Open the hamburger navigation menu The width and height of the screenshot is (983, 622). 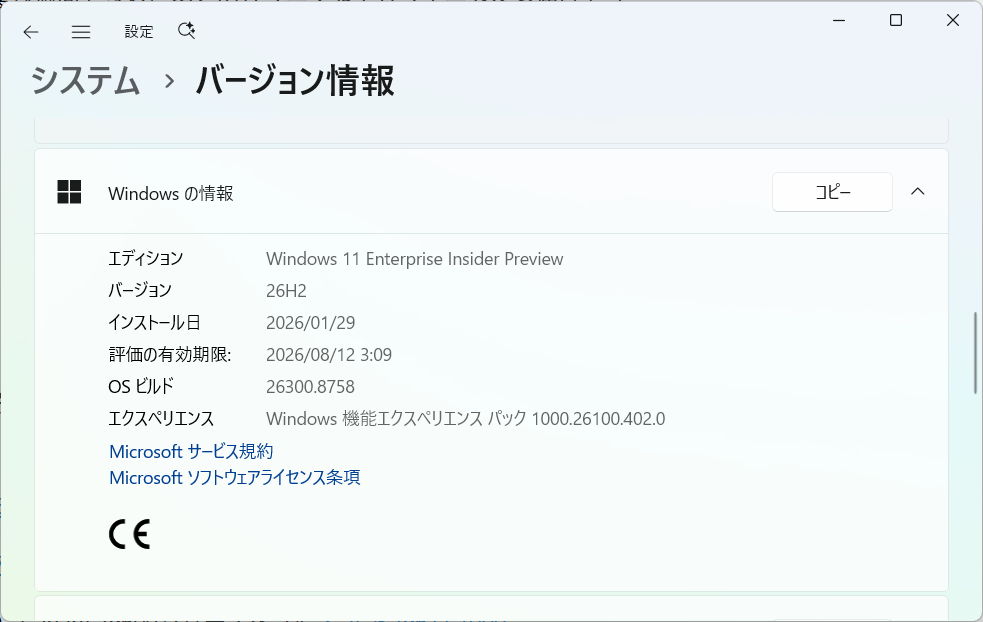point(81,32)
